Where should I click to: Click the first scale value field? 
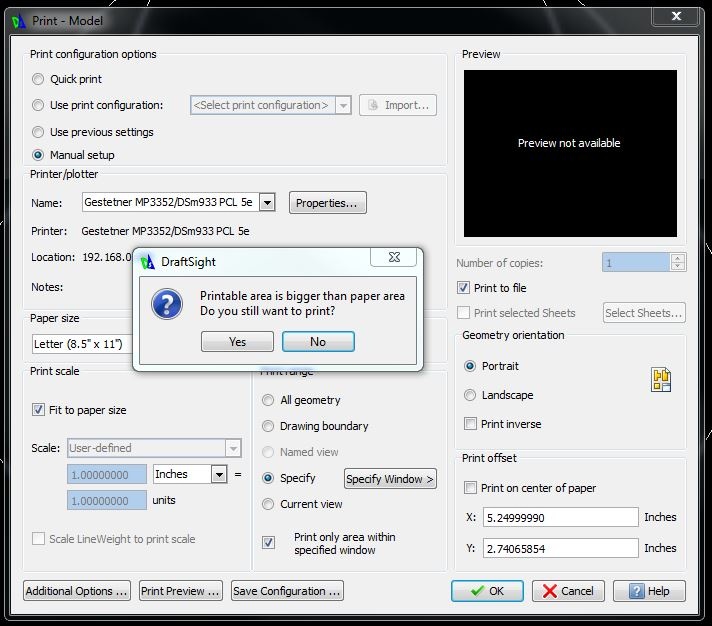pyautogui.click(x=107, y=475)
